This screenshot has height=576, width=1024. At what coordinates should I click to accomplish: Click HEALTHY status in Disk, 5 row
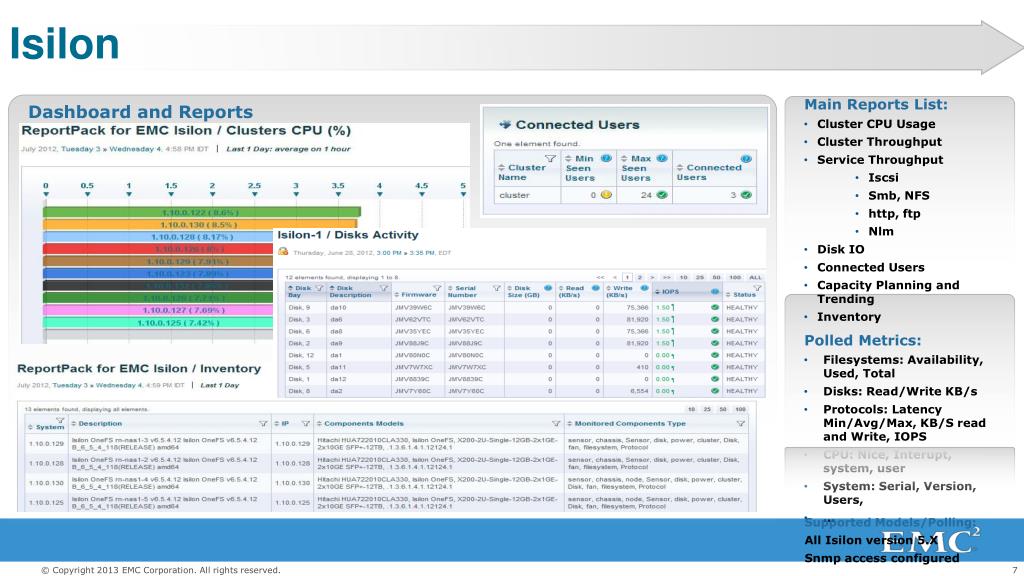(x=742, y=367)
